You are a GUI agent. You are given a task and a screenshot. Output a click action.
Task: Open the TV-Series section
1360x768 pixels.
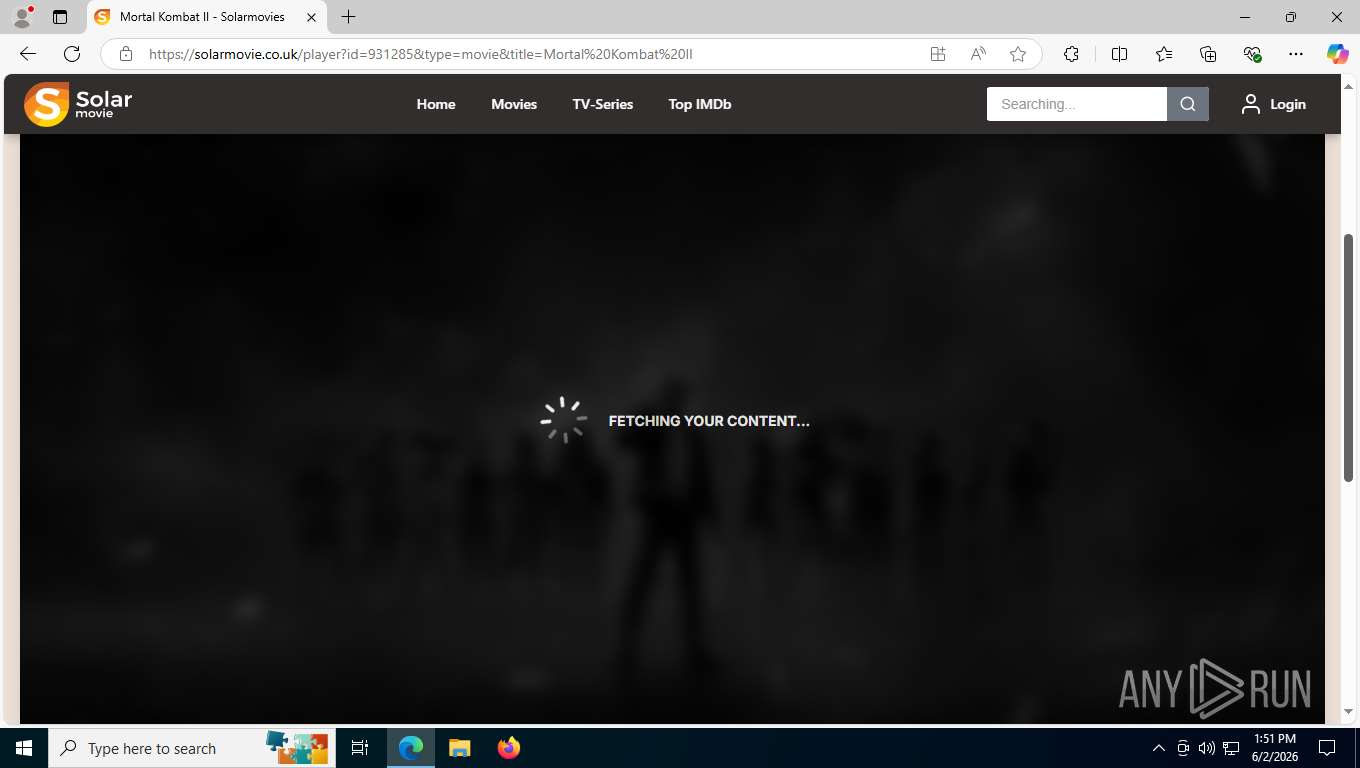click(x=603, y=104)
